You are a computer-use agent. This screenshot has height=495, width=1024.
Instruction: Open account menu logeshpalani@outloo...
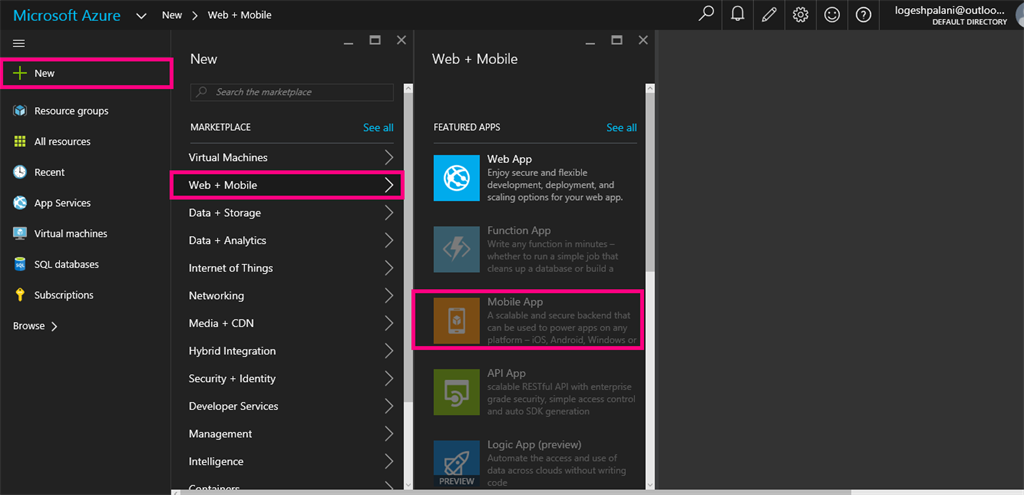[x=951, y=14]
